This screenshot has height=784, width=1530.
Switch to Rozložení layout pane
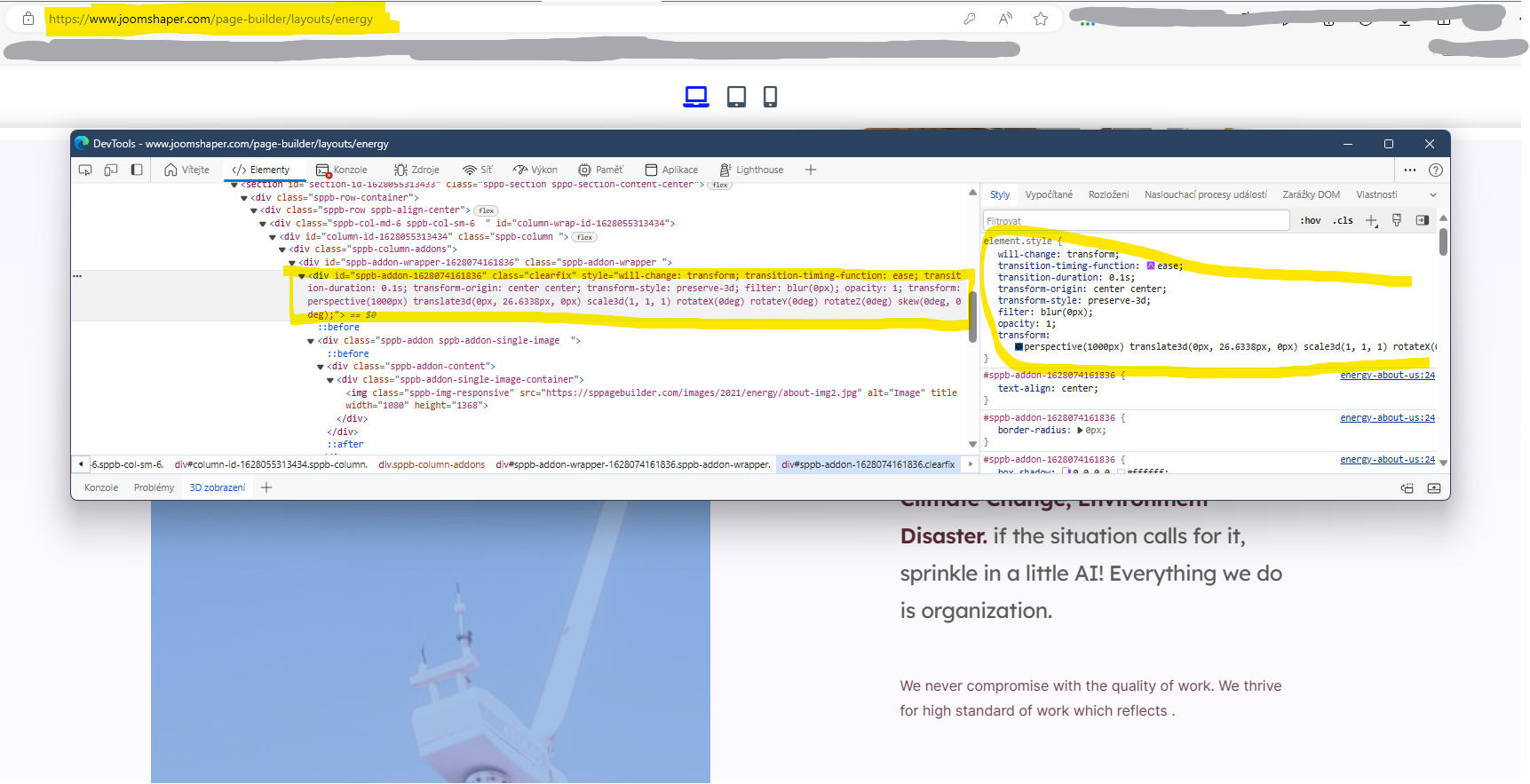tap(1109, 194)
